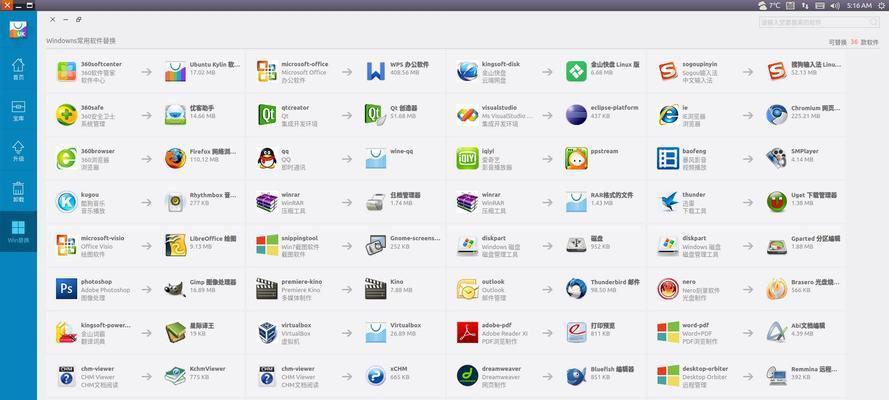
Task: Open the Bluefish 编辑器 icon
Action: pos(576,376)
